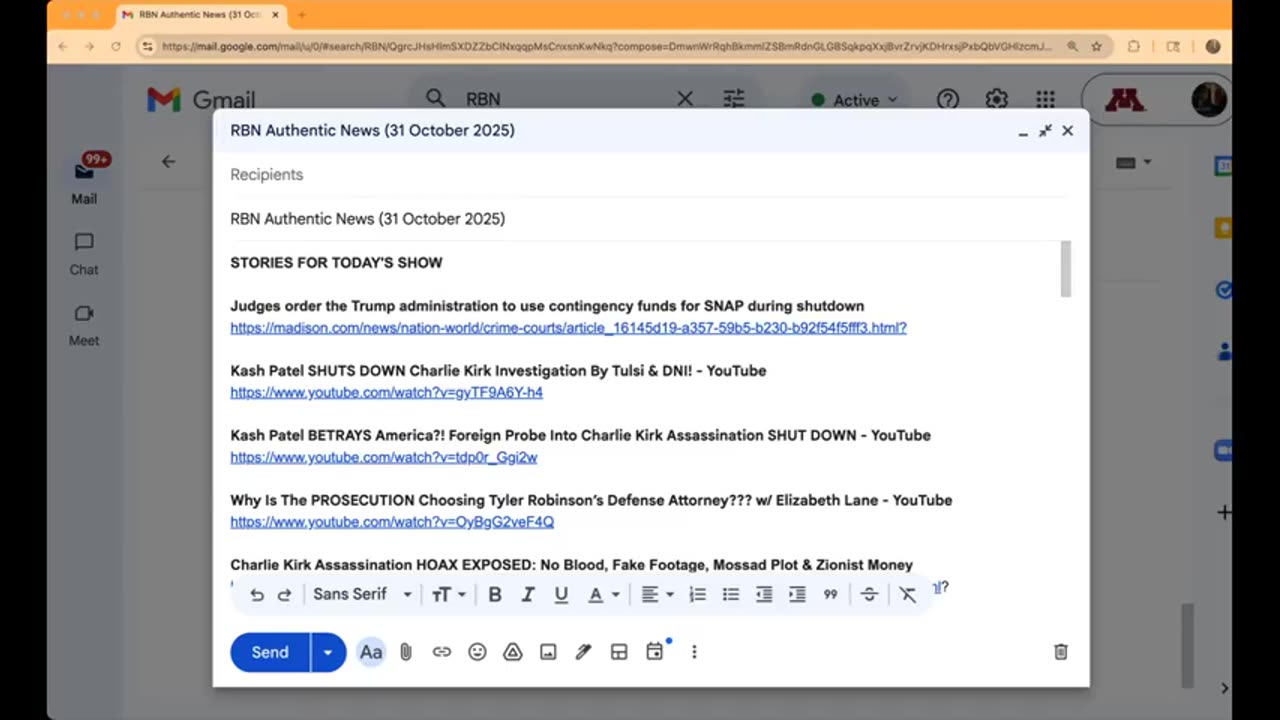1280x720 pixels.
Task: Select the RBN Authentic News browser tab
Action: [200, 15]
